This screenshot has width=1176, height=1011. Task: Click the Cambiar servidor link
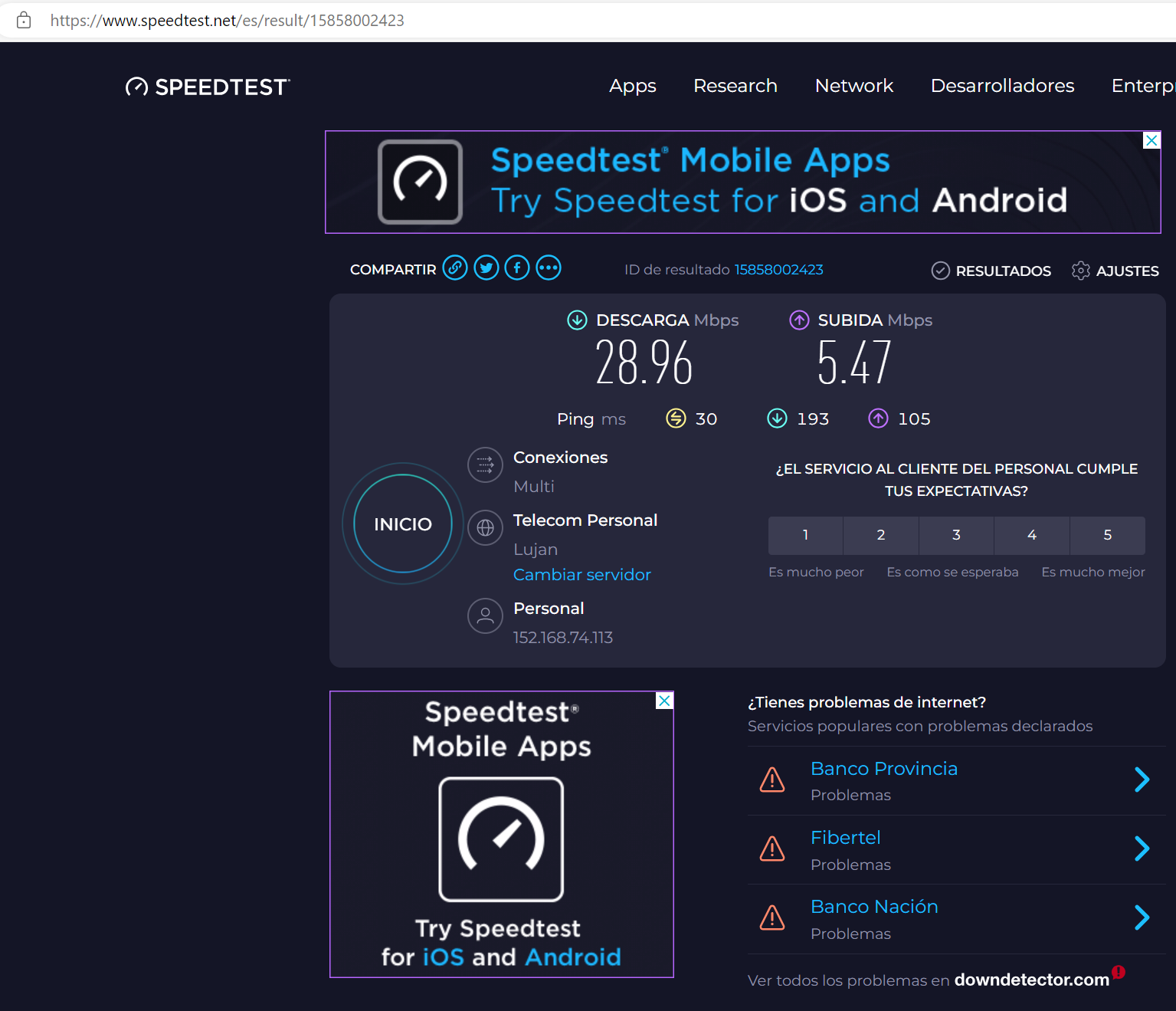point(581,575)
